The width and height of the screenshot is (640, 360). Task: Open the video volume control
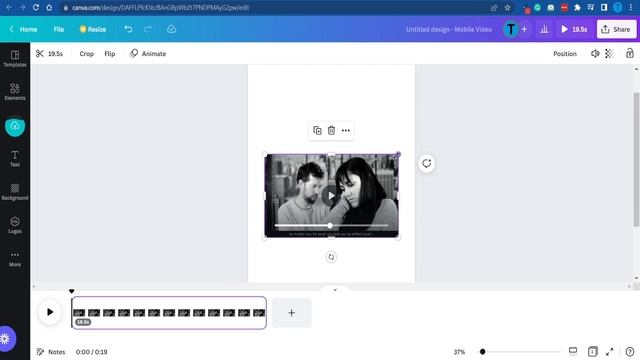(595, 53)
